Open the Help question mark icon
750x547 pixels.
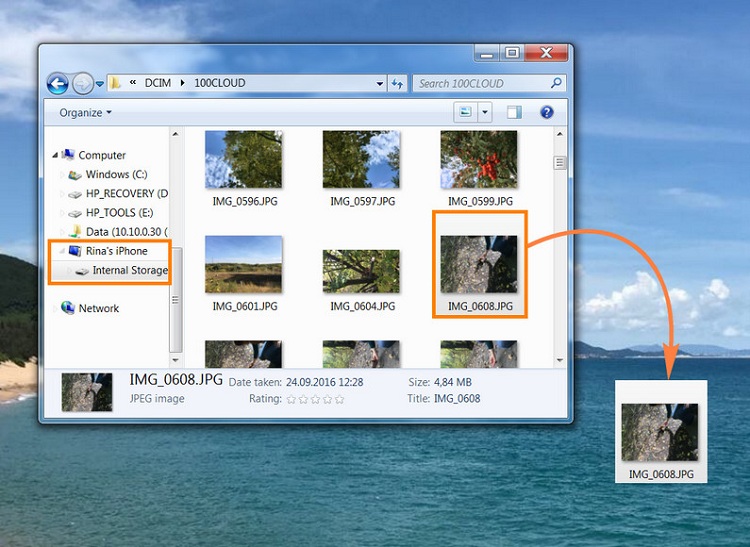click(547, 113)
